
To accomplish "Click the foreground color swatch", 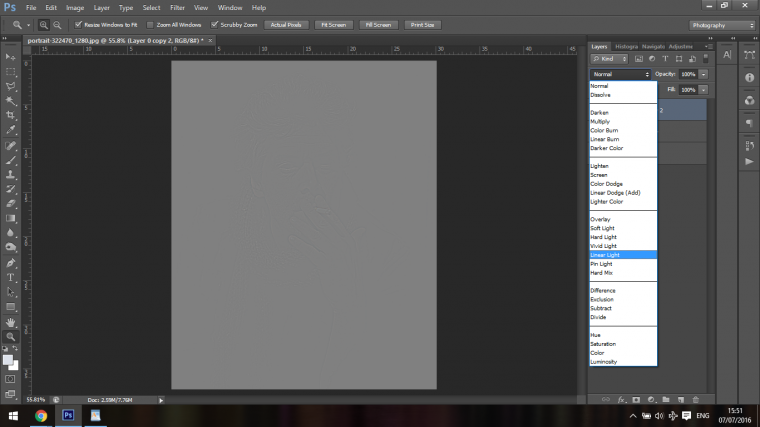I will pos(7,360).
